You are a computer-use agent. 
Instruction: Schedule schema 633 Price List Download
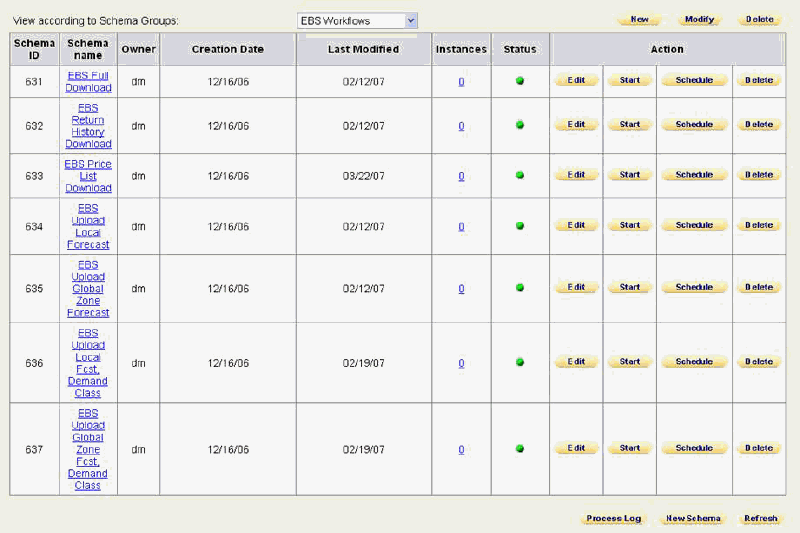coord(694,175)
